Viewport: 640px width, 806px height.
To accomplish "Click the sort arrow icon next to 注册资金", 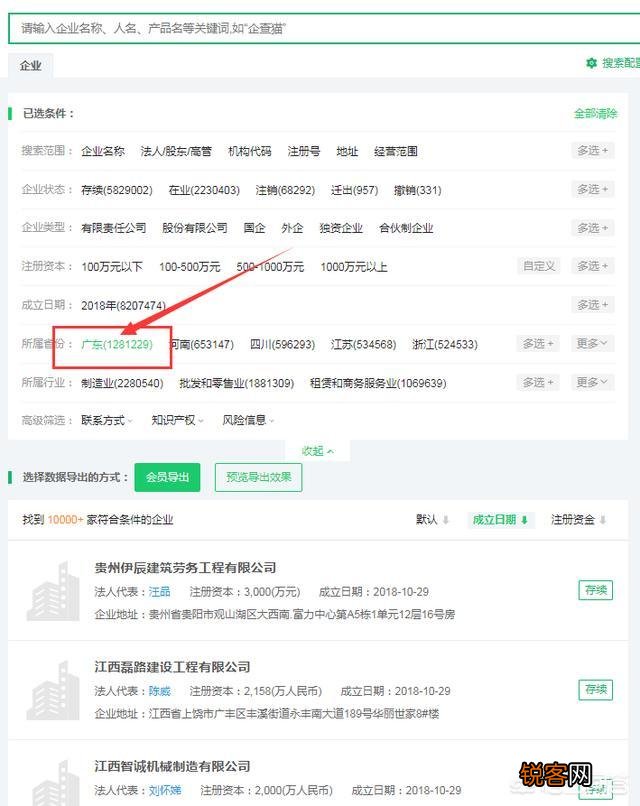I will (602, 520).
